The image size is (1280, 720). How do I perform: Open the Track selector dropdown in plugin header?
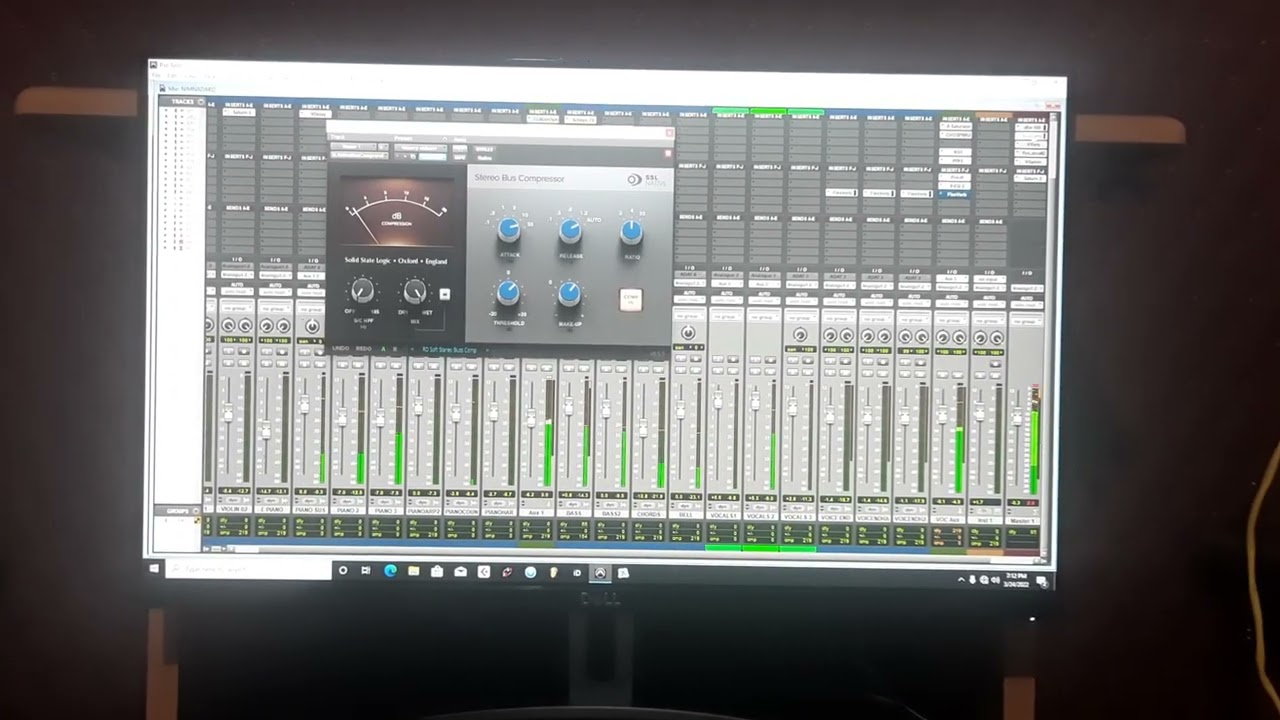pyautogui.click(x=353, y=147)
